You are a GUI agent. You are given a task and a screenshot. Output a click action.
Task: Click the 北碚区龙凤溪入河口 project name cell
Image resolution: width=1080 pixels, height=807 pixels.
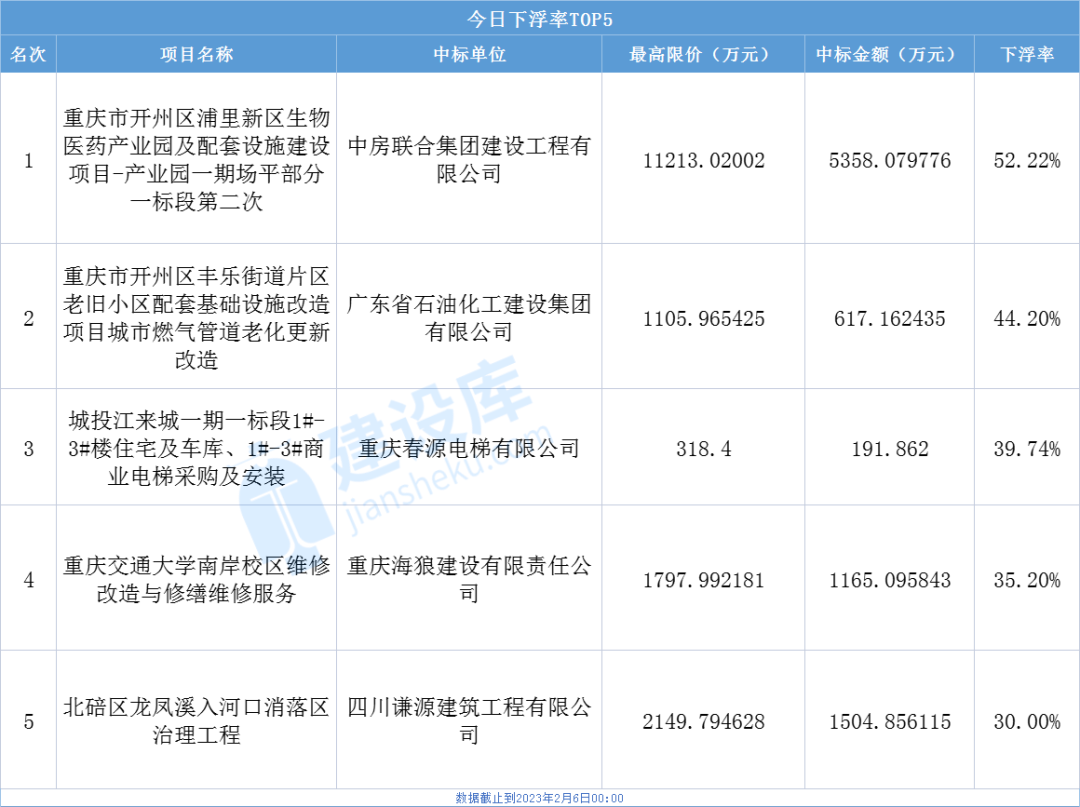pos(196,722)
